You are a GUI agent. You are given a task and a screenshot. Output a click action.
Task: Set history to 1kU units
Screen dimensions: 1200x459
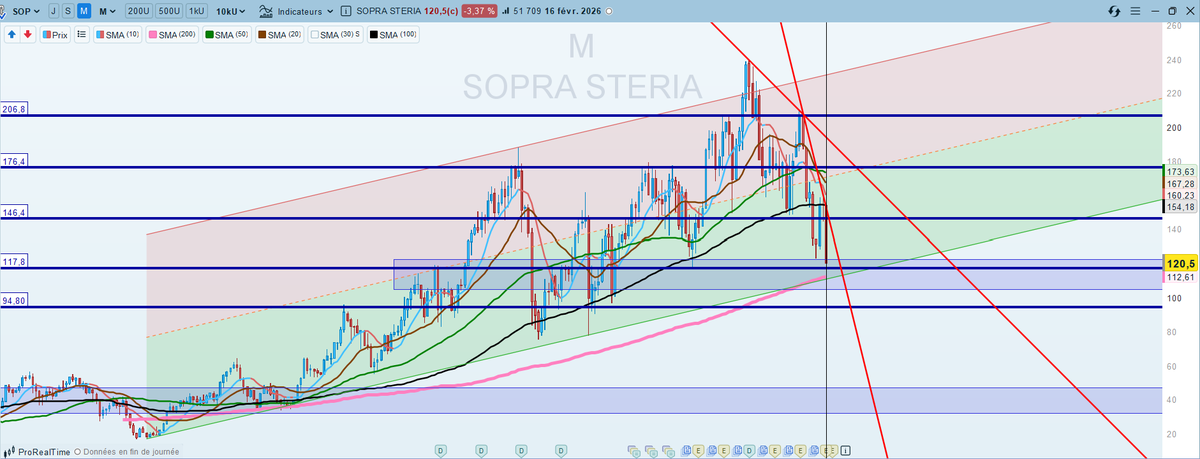[x=199, y=11]
